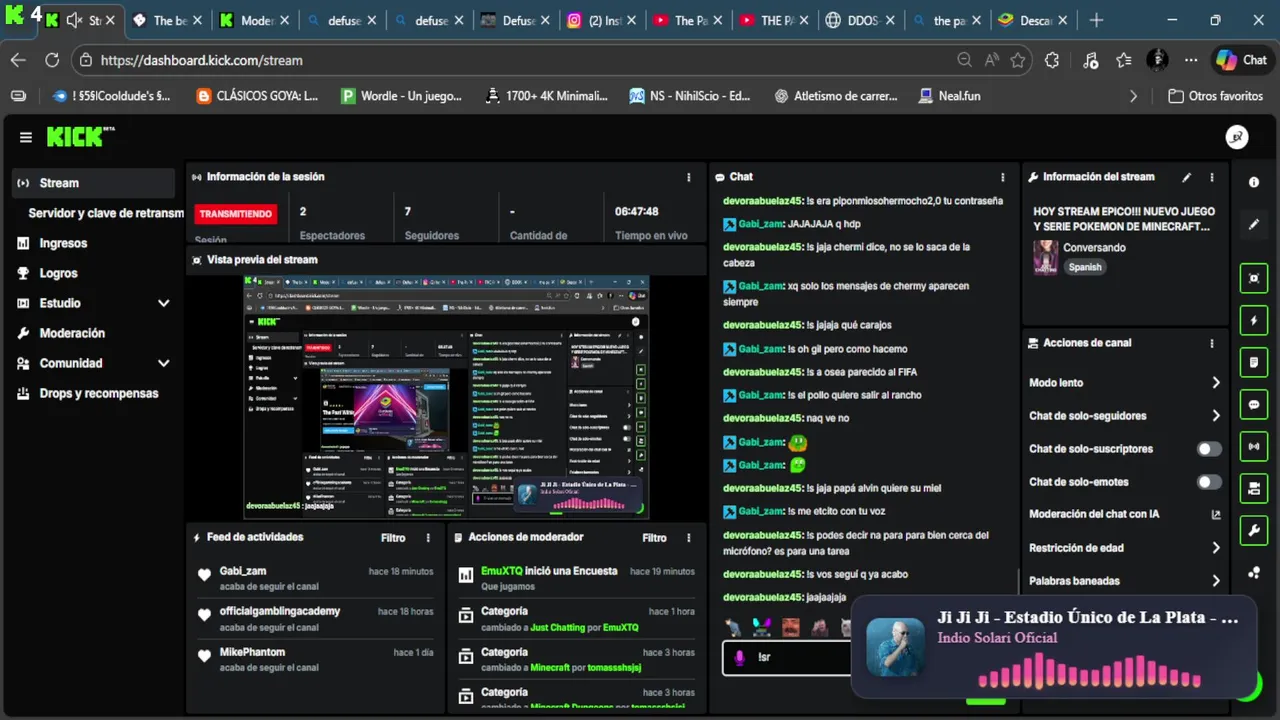Open Acciones de moderador options menu
This screenshot has width=1280, height=720.
(689, 538)
